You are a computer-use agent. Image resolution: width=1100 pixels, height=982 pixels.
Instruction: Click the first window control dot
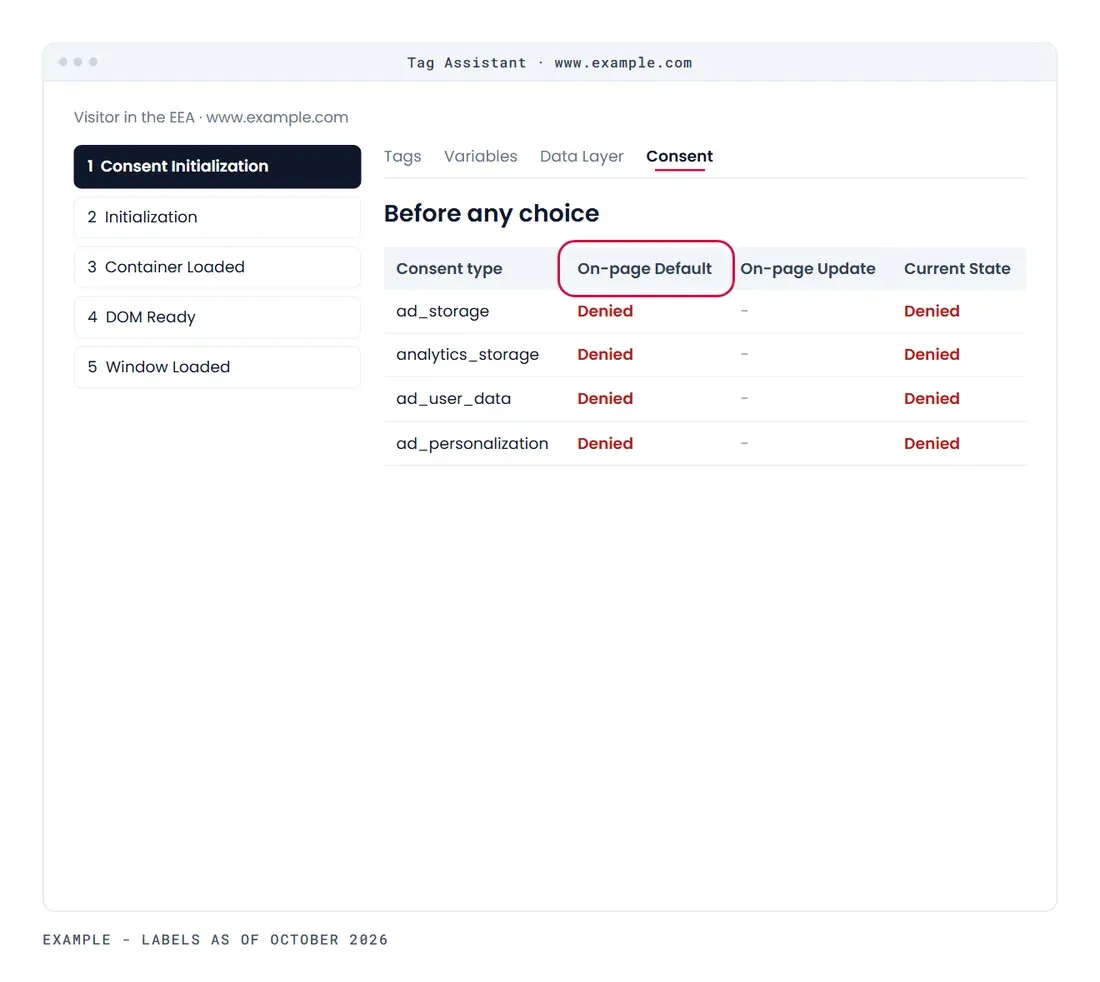63,62
